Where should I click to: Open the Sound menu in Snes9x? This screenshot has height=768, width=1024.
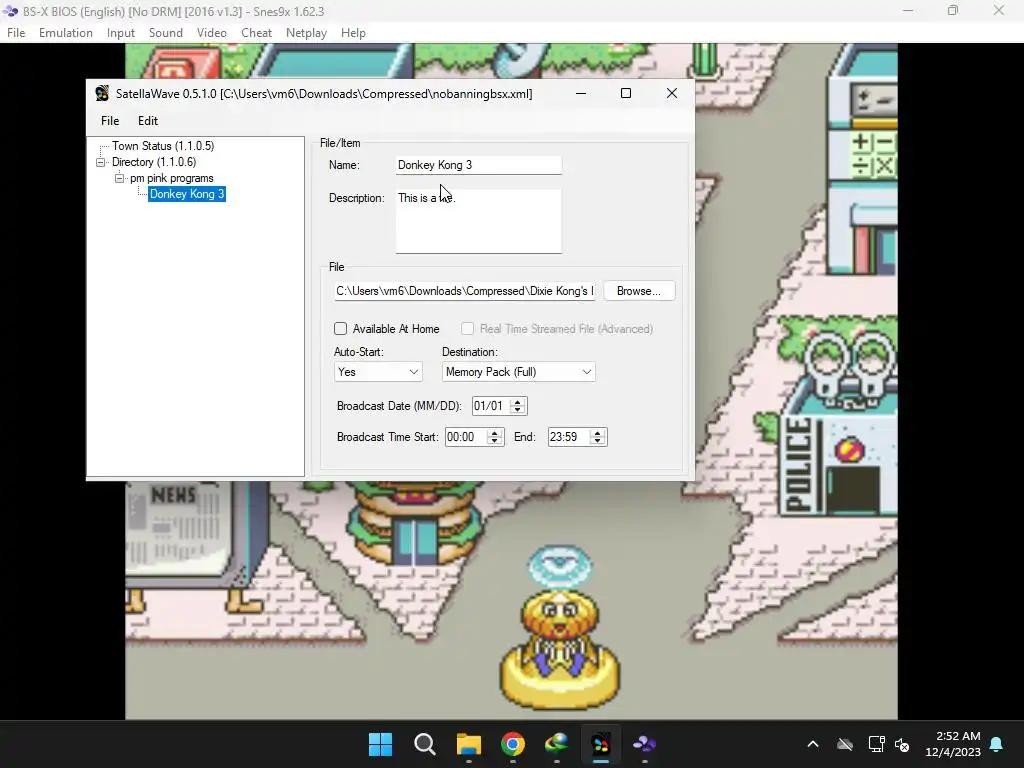tap(166, 33)
